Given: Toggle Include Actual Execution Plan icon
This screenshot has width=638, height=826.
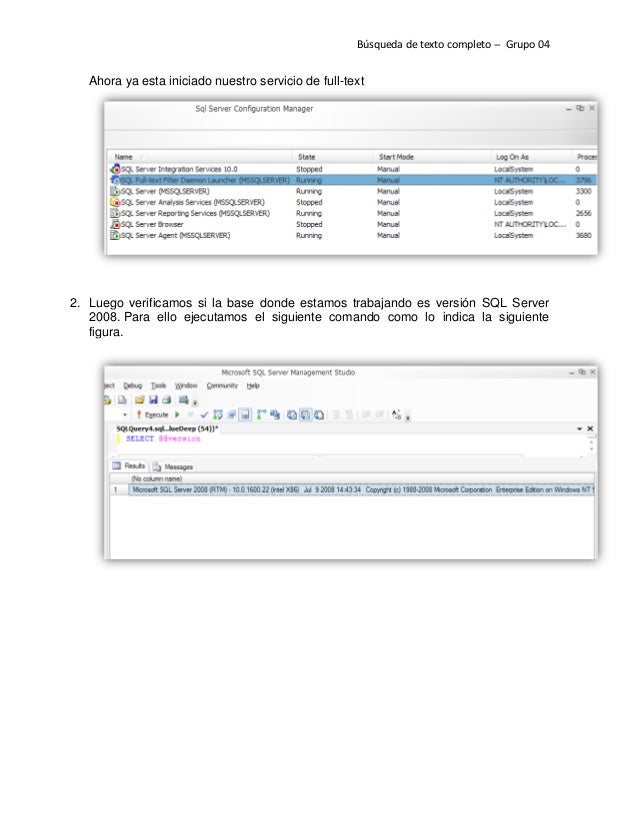Looking at the screenshot, I should (261, 415).
